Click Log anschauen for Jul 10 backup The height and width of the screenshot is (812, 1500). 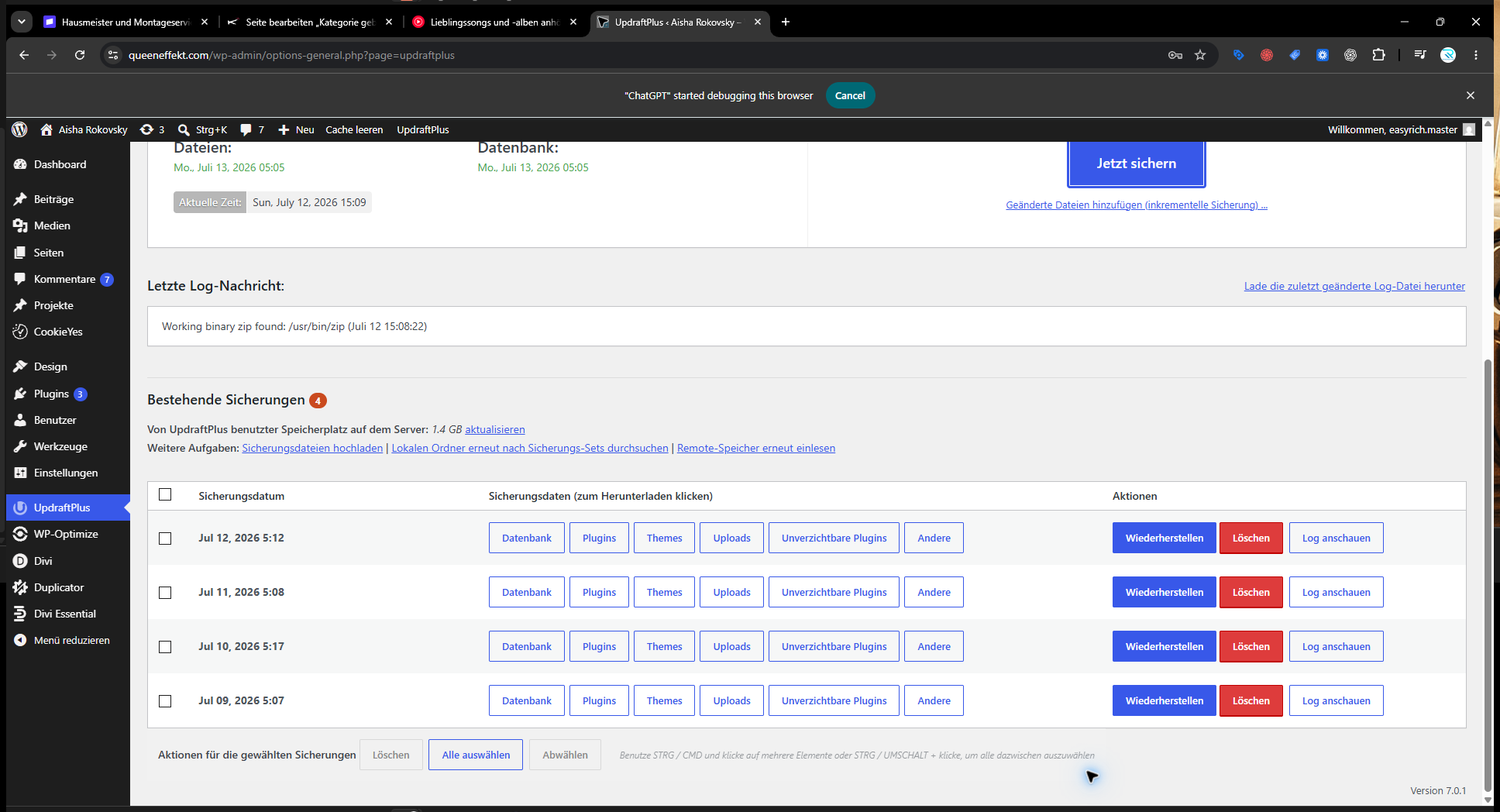(x=1336, y=646)
